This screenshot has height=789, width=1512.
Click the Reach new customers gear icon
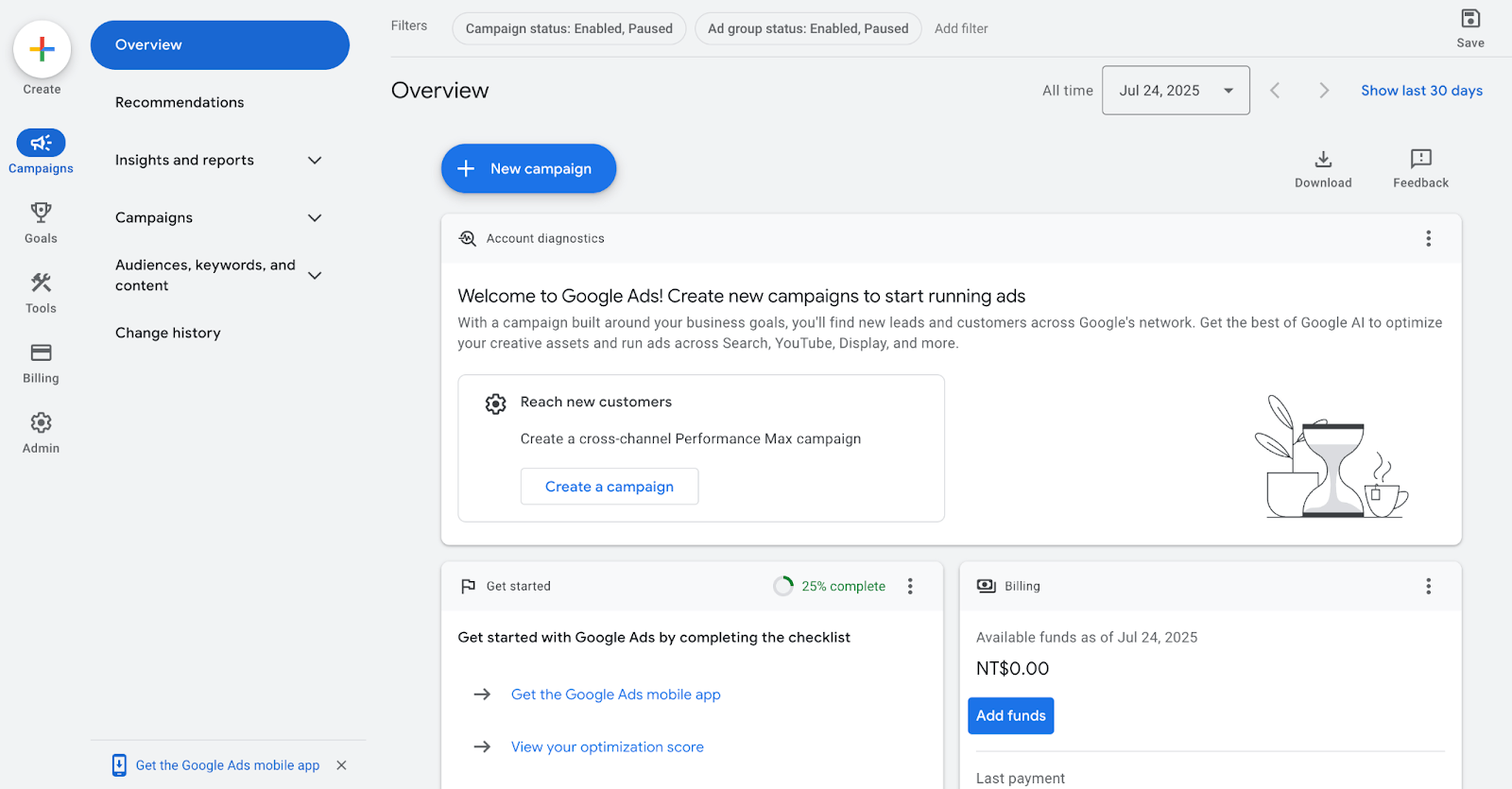(495, 403)
